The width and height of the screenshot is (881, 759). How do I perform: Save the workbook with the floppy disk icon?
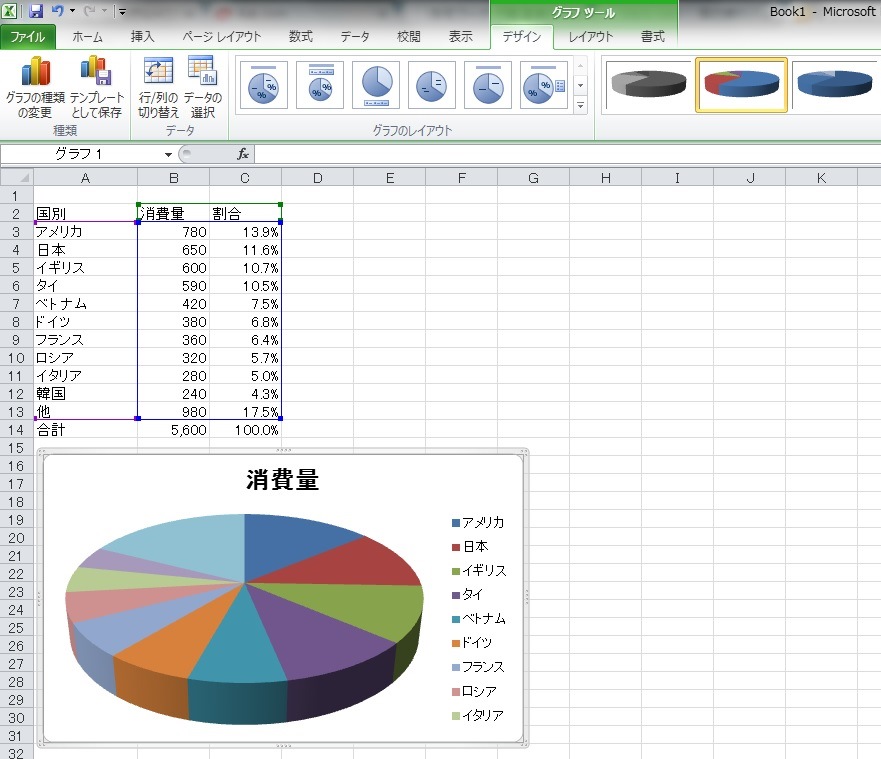click(35, 11)
